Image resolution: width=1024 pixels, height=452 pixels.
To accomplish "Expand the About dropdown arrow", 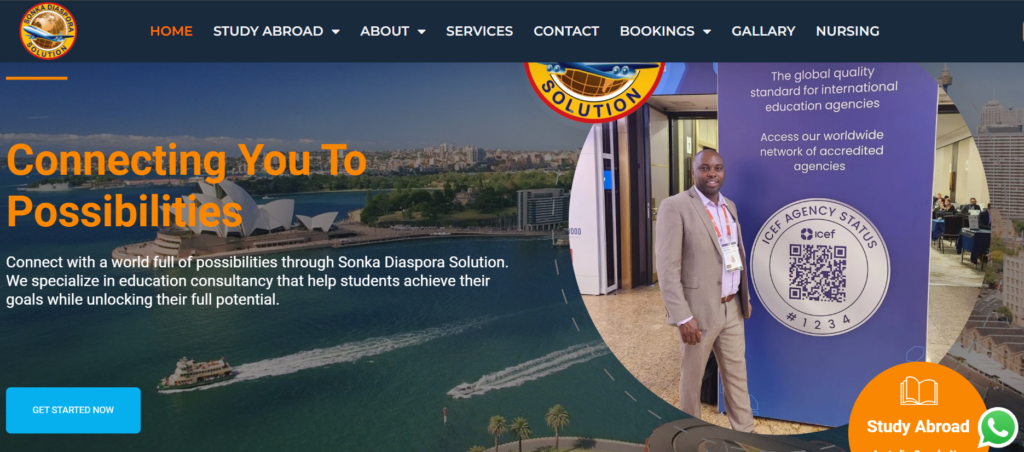I will coord(421,31).
